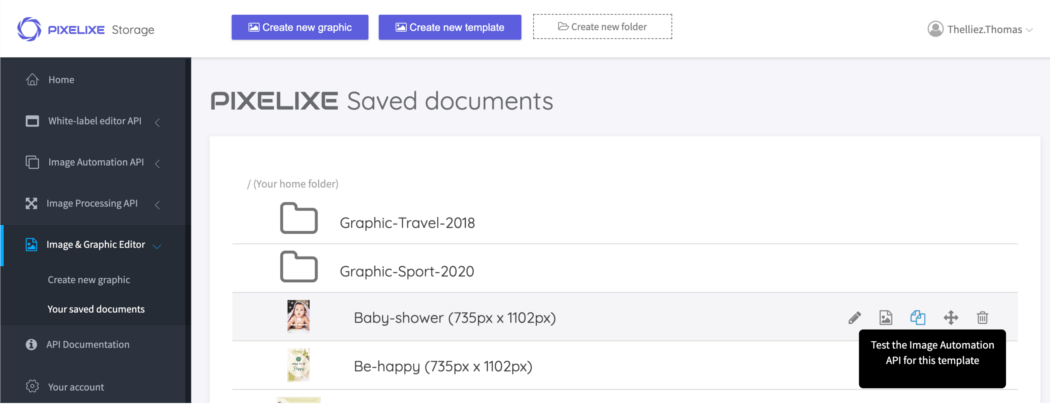Expand the Image Automation API submenu

157,163
